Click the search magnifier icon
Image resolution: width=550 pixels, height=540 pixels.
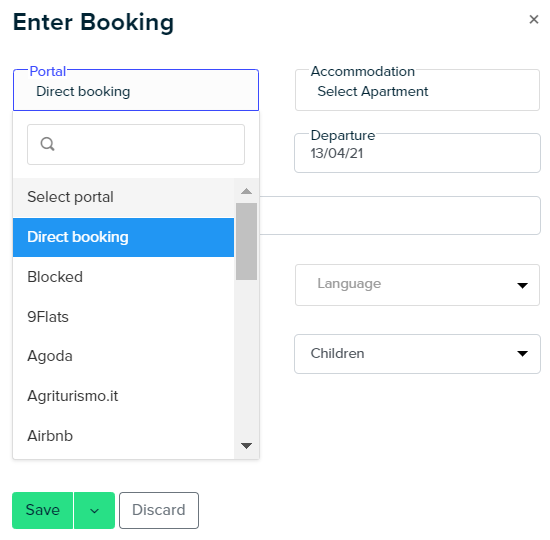point(47,144)
